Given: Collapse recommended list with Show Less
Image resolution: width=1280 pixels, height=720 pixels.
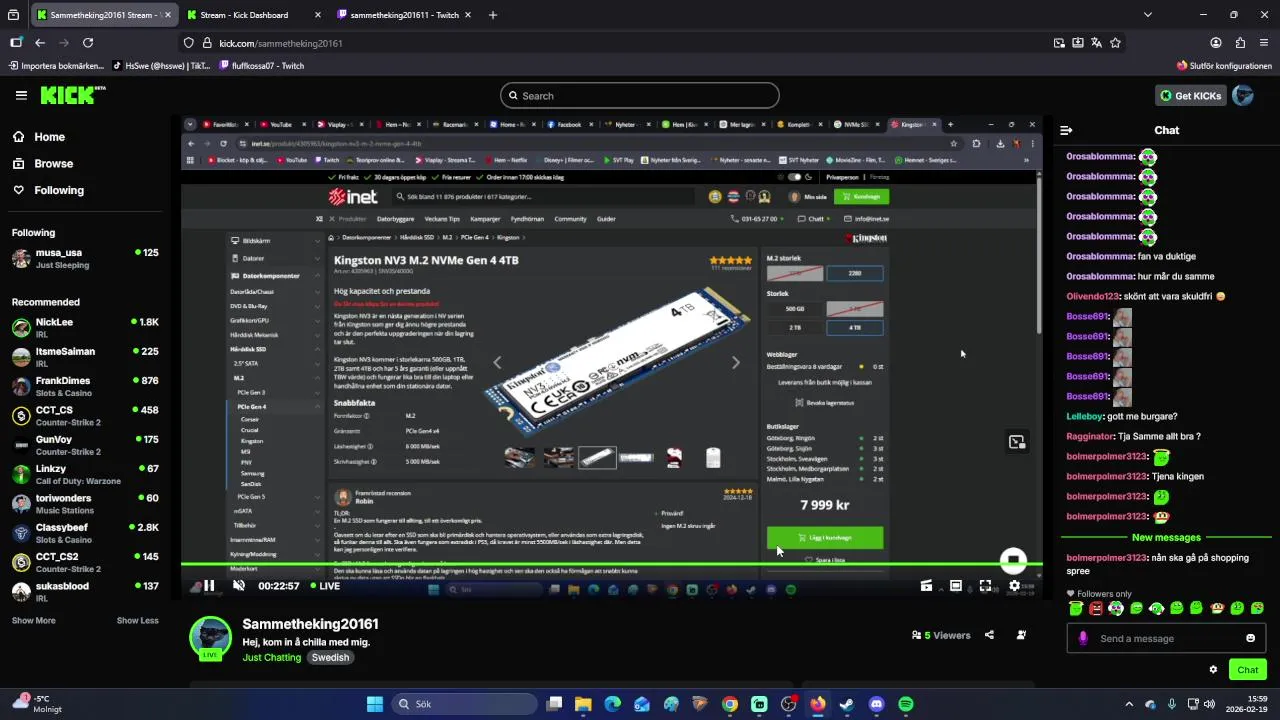Looking at the screenshot, I should (x=137, y=621).
